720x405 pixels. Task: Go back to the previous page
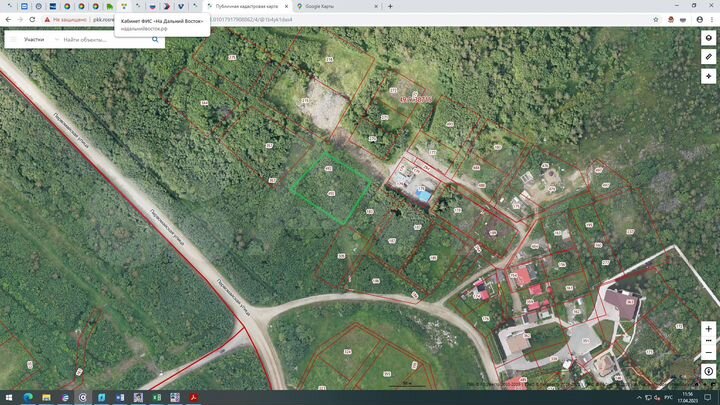pyautogui.click(x=8, y=19)
